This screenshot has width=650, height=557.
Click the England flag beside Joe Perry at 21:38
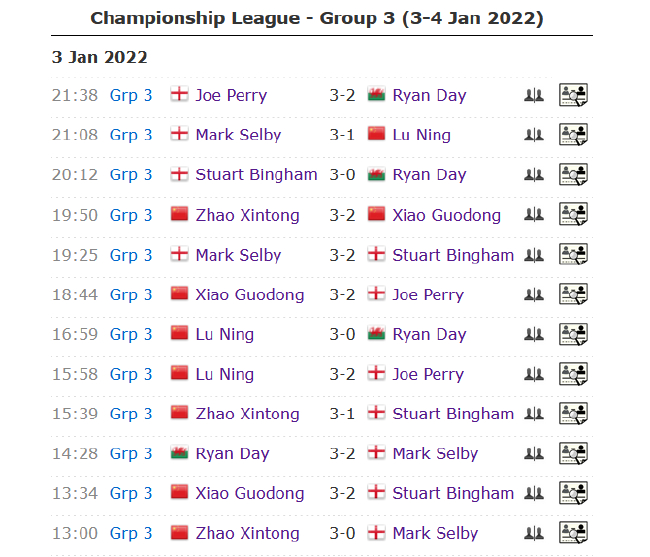tap(180, 95)
